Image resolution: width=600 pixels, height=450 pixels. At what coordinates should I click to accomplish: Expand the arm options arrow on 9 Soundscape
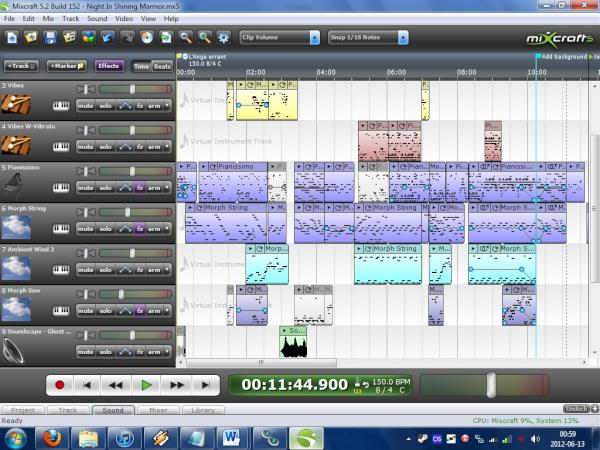tap(167, 352)
